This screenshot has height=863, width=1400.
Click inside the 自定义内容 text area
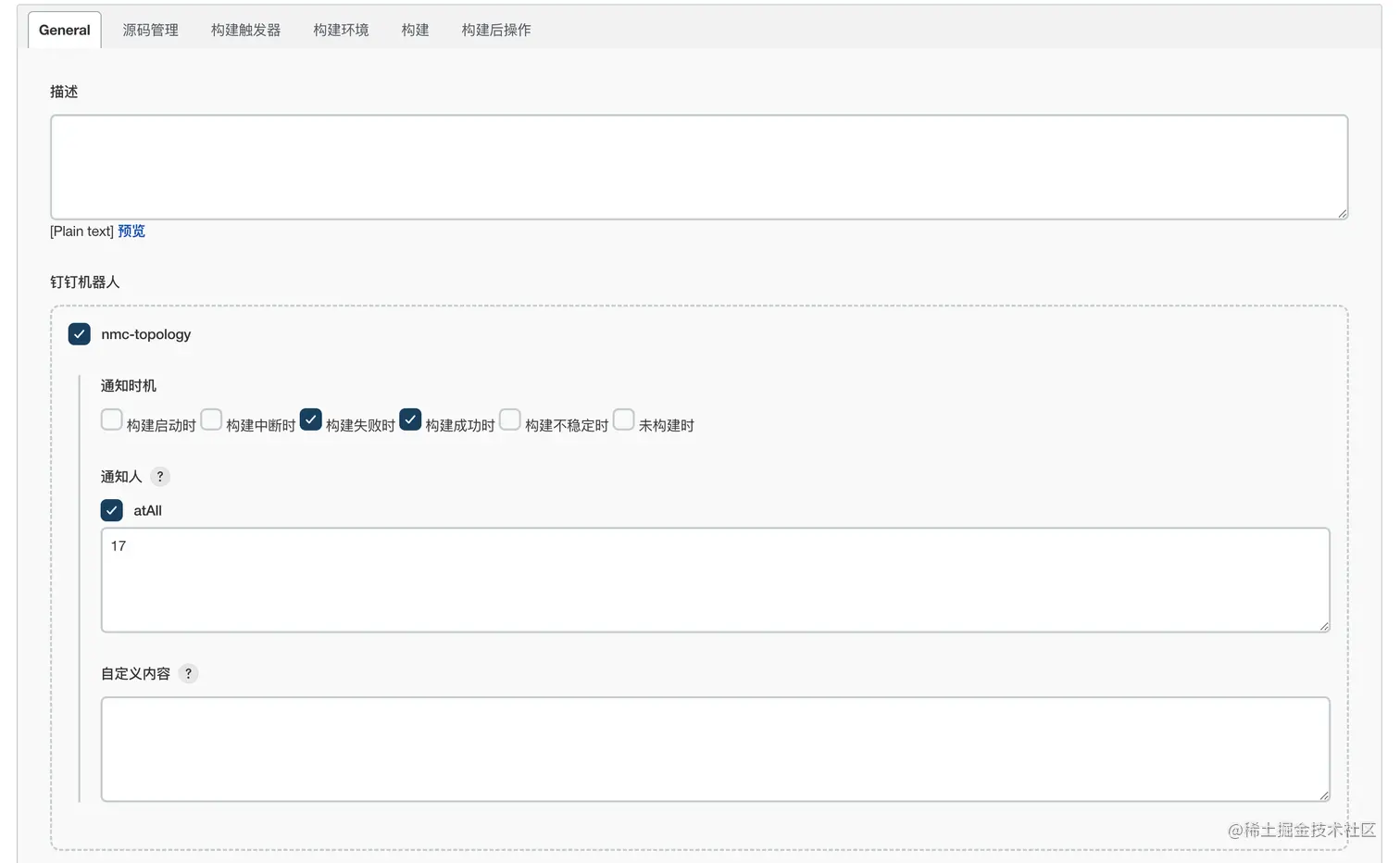(716, 749)
